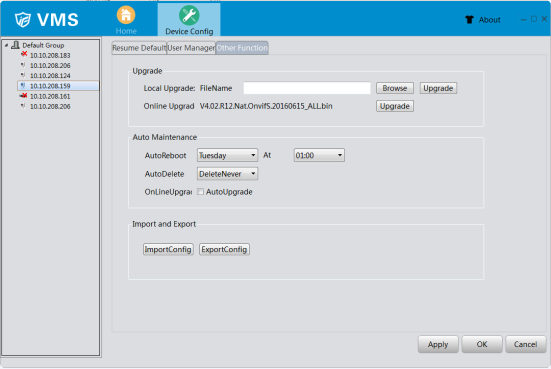
Task: Click the Local Upgrade: label
Action: click(x=169, y=88)
